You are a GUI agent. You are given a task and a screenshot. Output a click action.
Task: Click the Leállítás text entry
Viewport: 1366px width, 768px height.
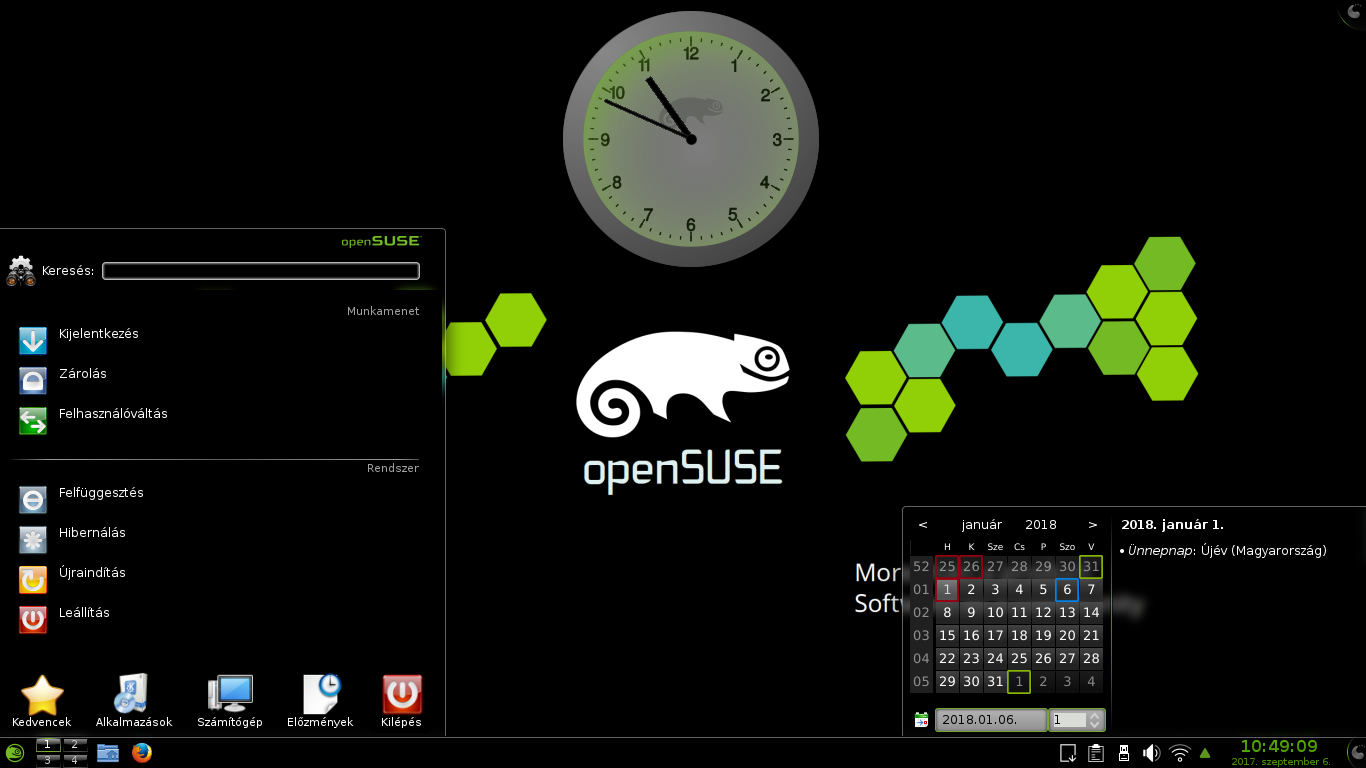[84, 613]
